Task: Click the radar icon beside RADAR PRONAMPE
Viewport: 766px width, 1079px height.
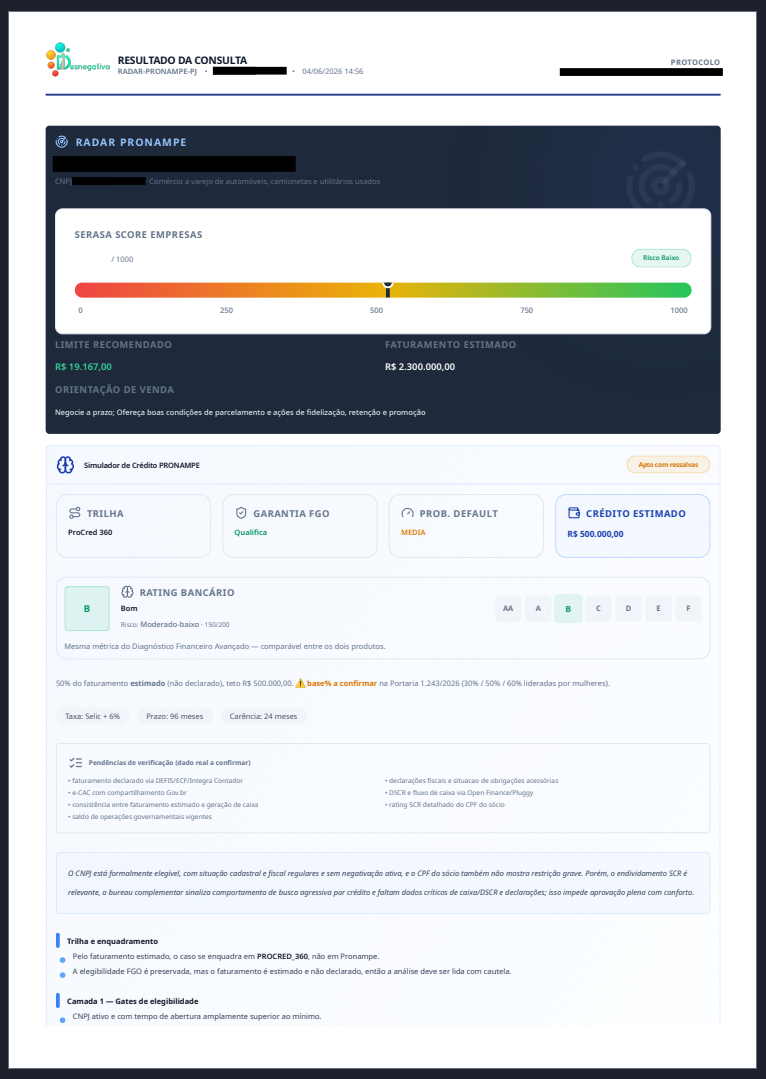Action: pyautogui.click(x=62, y=142)
